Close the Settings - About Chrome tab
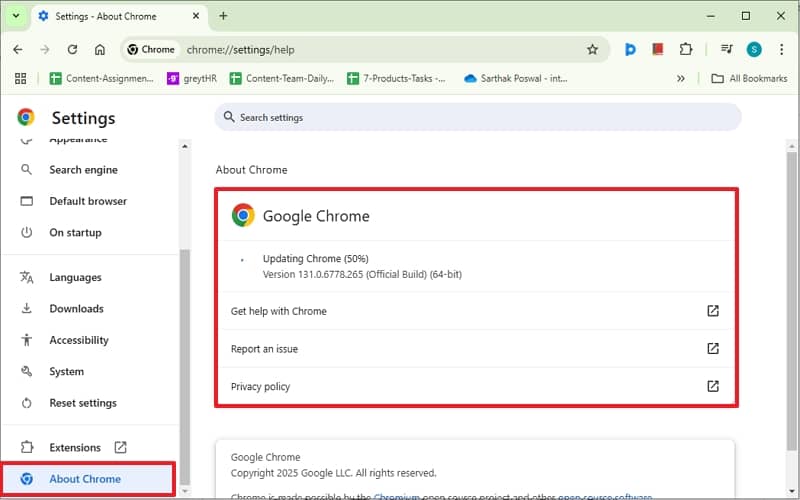 tap(195, 16)
